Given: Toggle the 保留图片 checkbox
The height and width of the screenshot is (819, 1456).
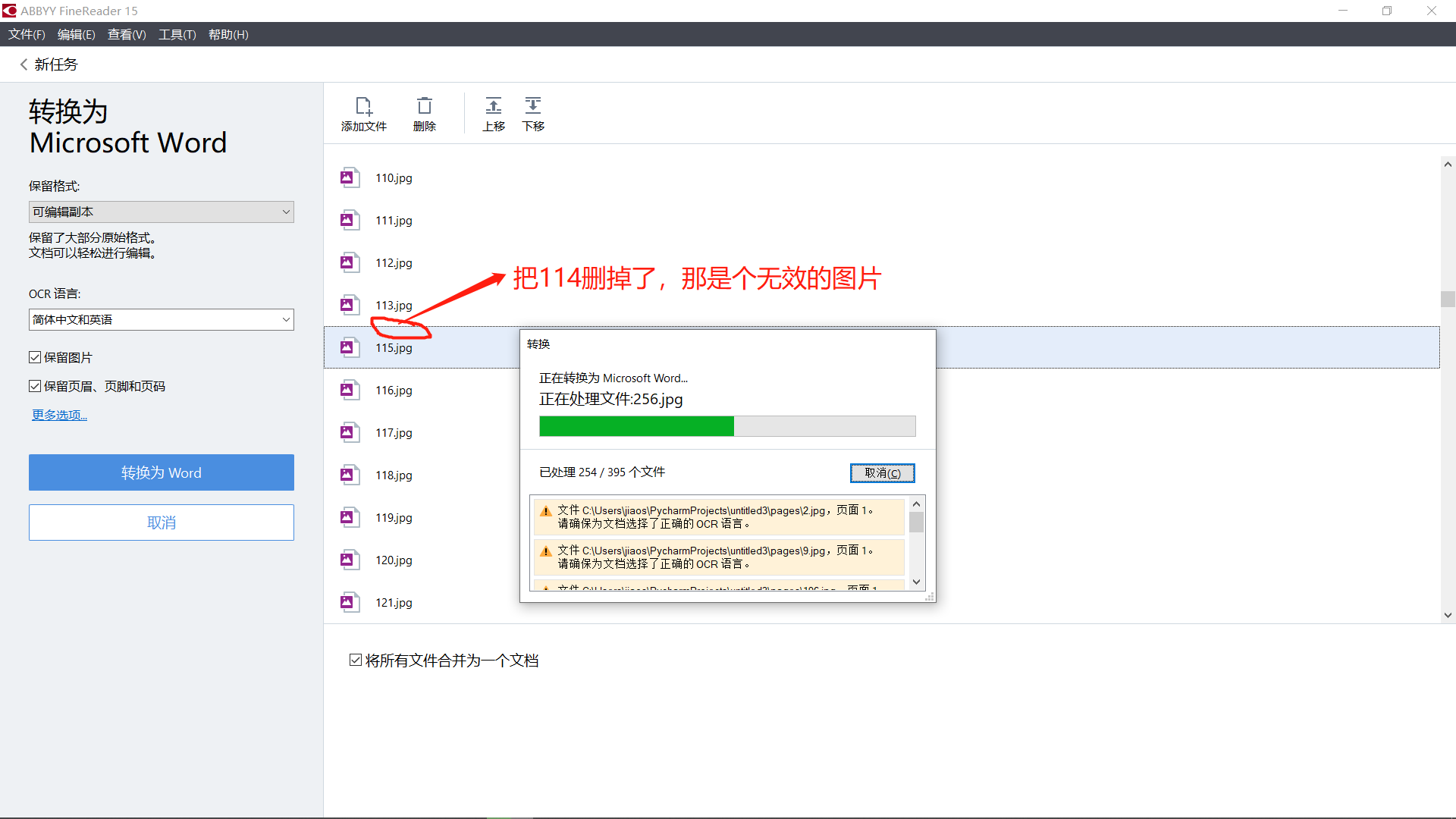Looking at the screenshot, I should 35,357.
